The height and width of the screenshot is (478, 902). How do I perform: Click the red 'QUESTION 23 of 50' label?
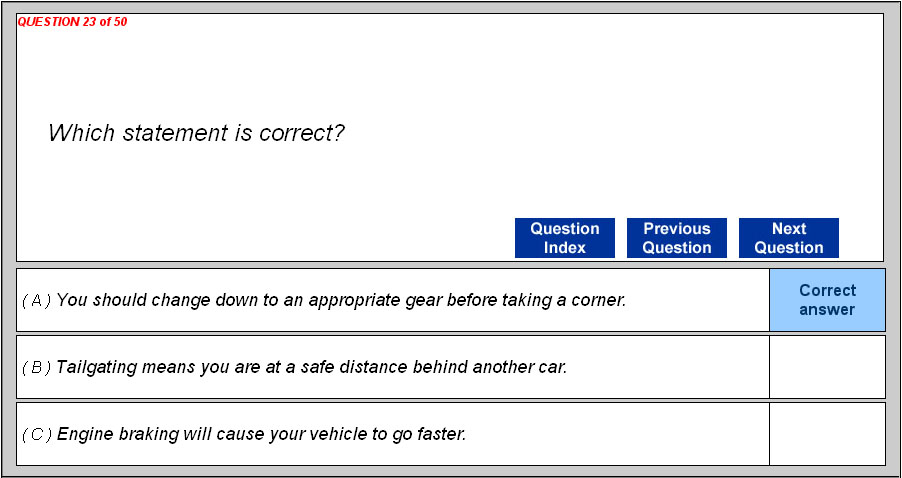72,22
